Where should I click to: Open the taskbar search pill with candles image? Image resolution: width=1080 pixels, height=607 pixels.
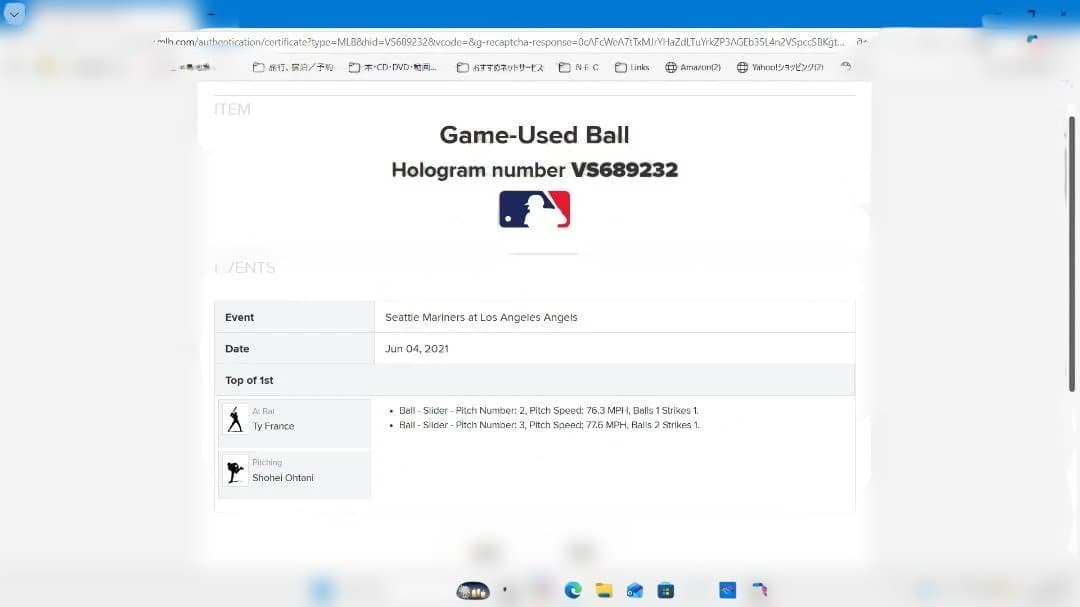[x=473, y=590]
